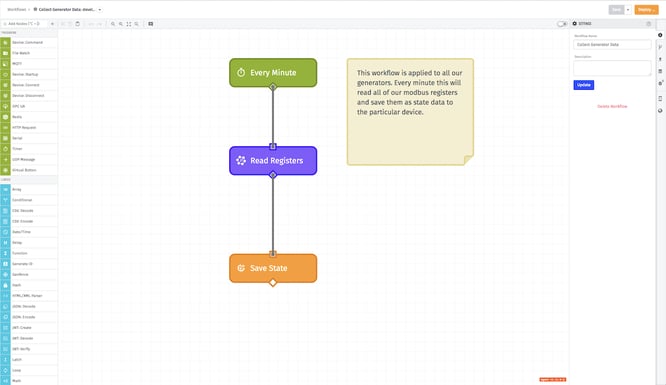This screenshot has width=666, height=385.
Task: Click the fit-to-screen zoom icon
Action: pyautogui.click(x=129, y=24)
